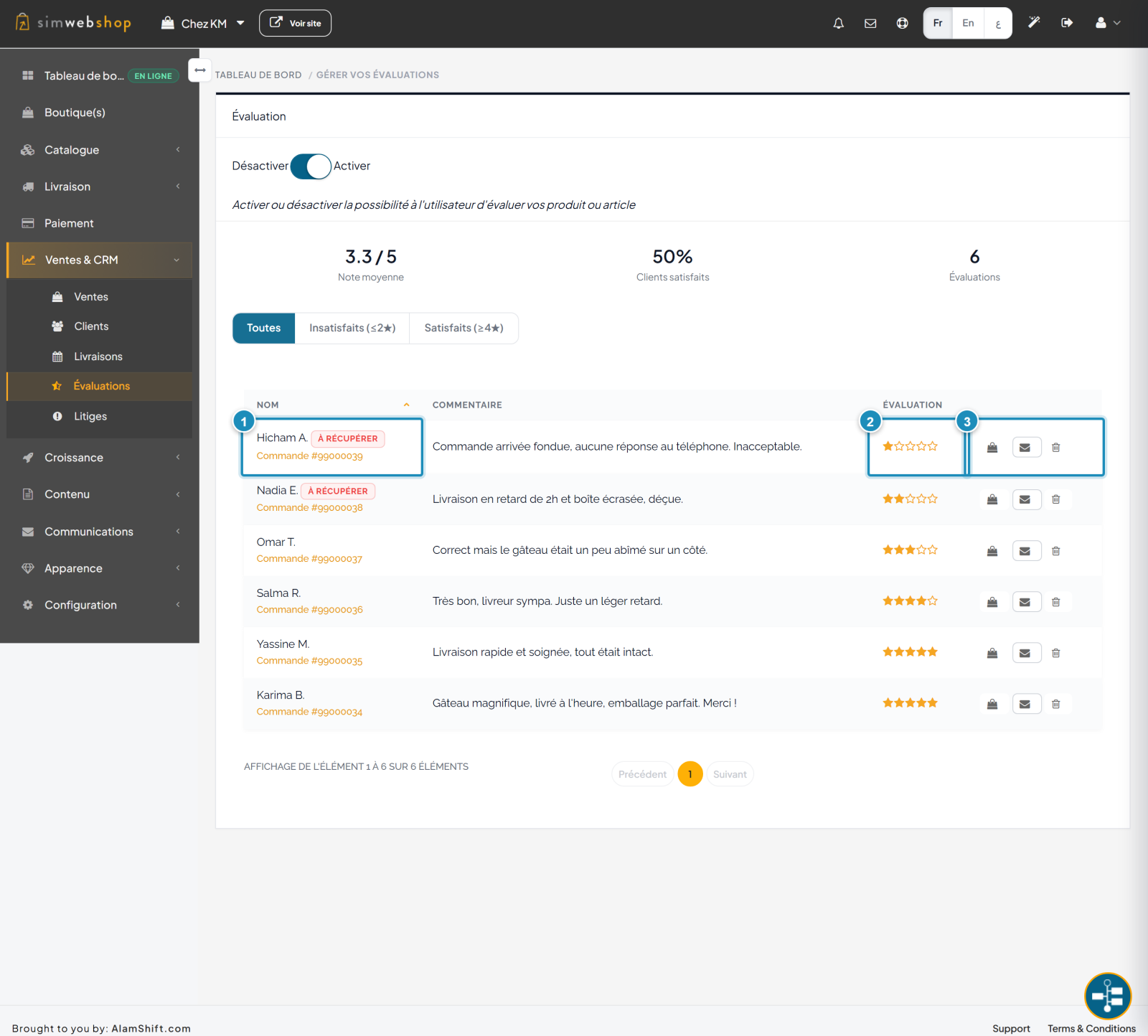1148x1036 pixels.
Task: Open the user account dropdown
Action: coord(1107,23)
